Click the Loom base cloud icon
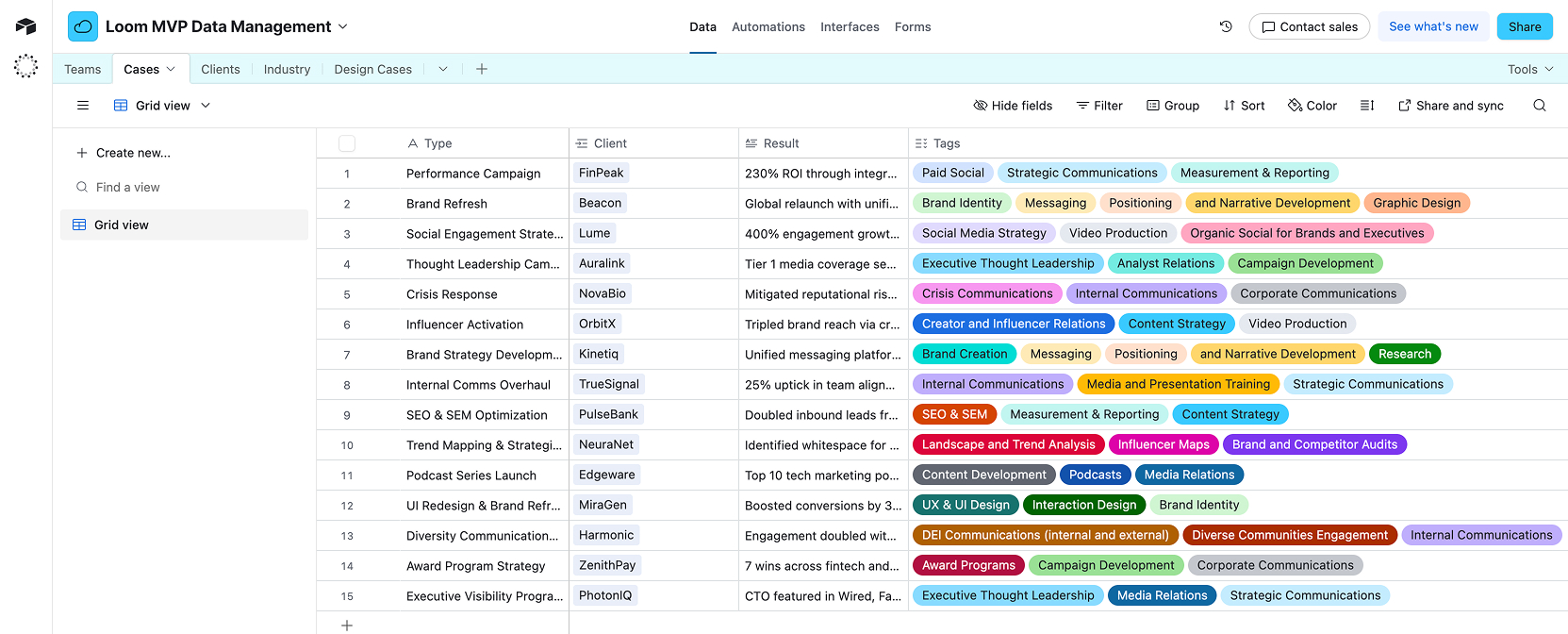 click(x=83, y=26)
